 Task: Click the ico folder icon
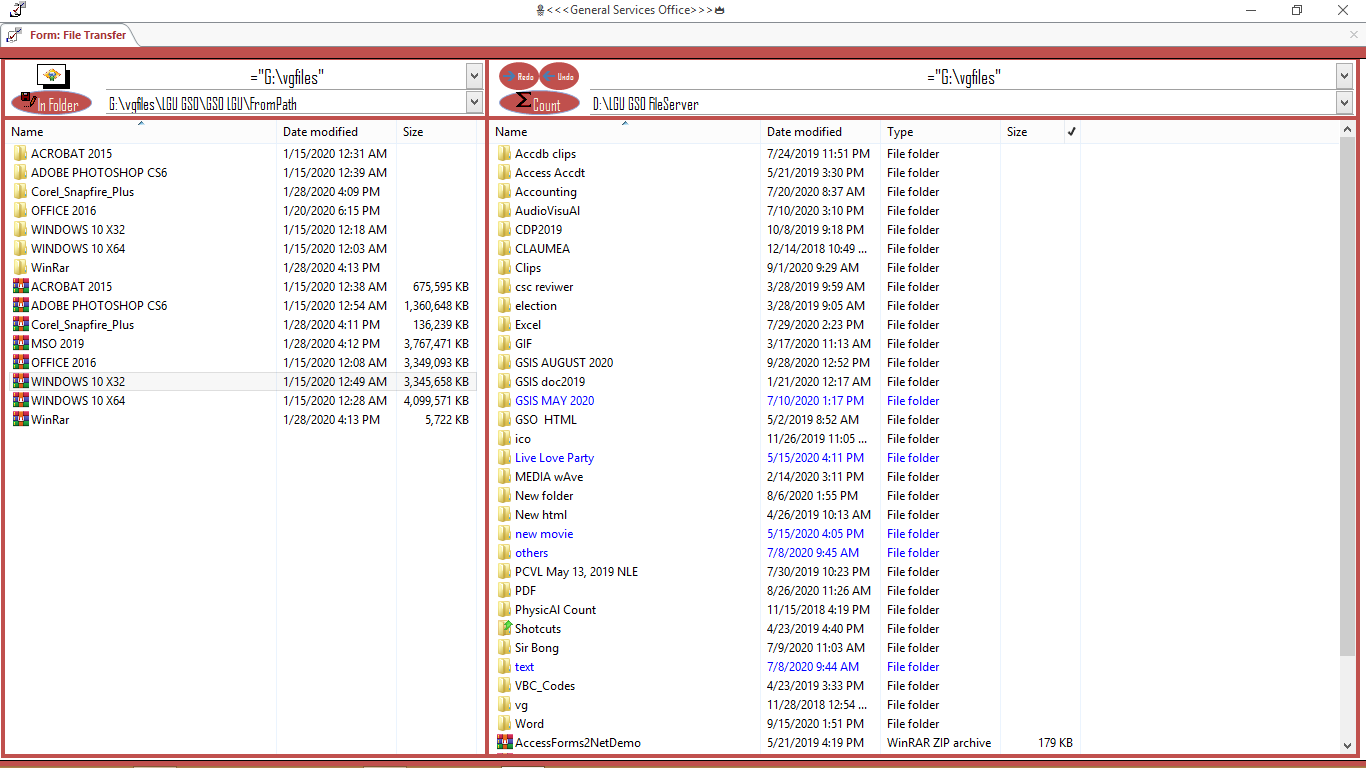tap(504, 439)
